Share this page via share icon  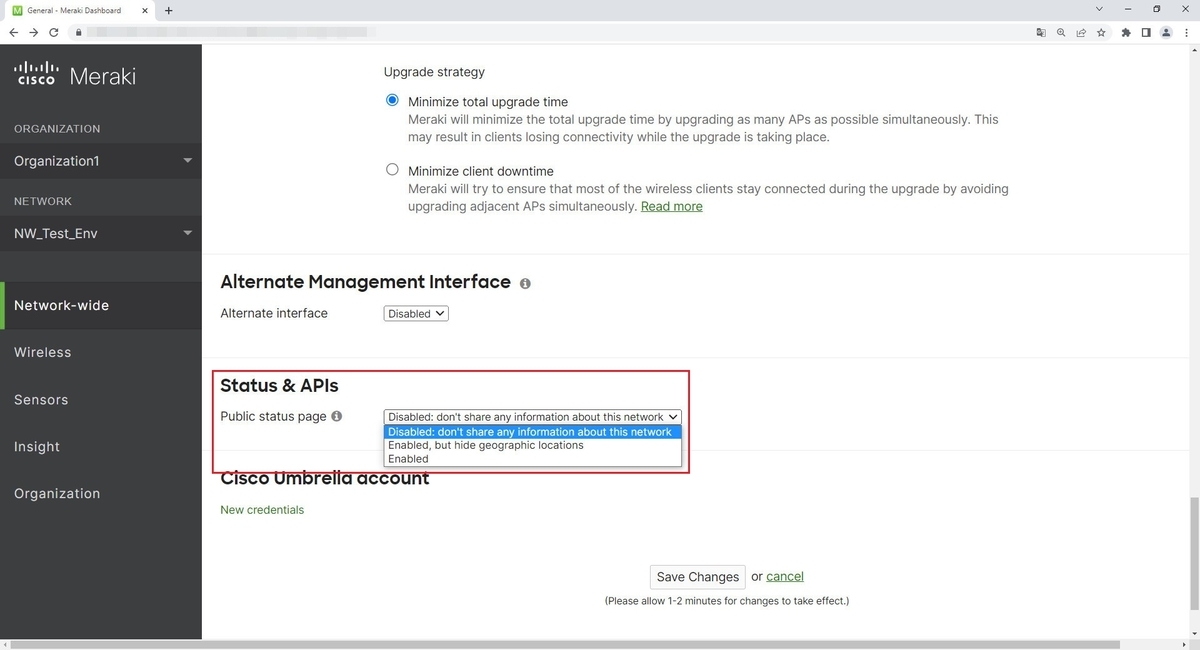point(1081,32)
